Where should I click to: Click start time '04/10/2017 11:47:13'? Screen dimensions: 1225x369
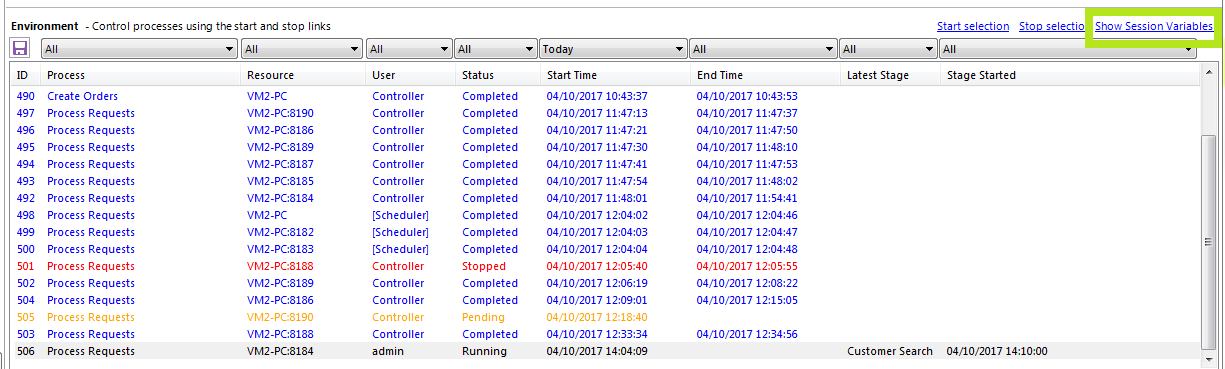(597, 113)
